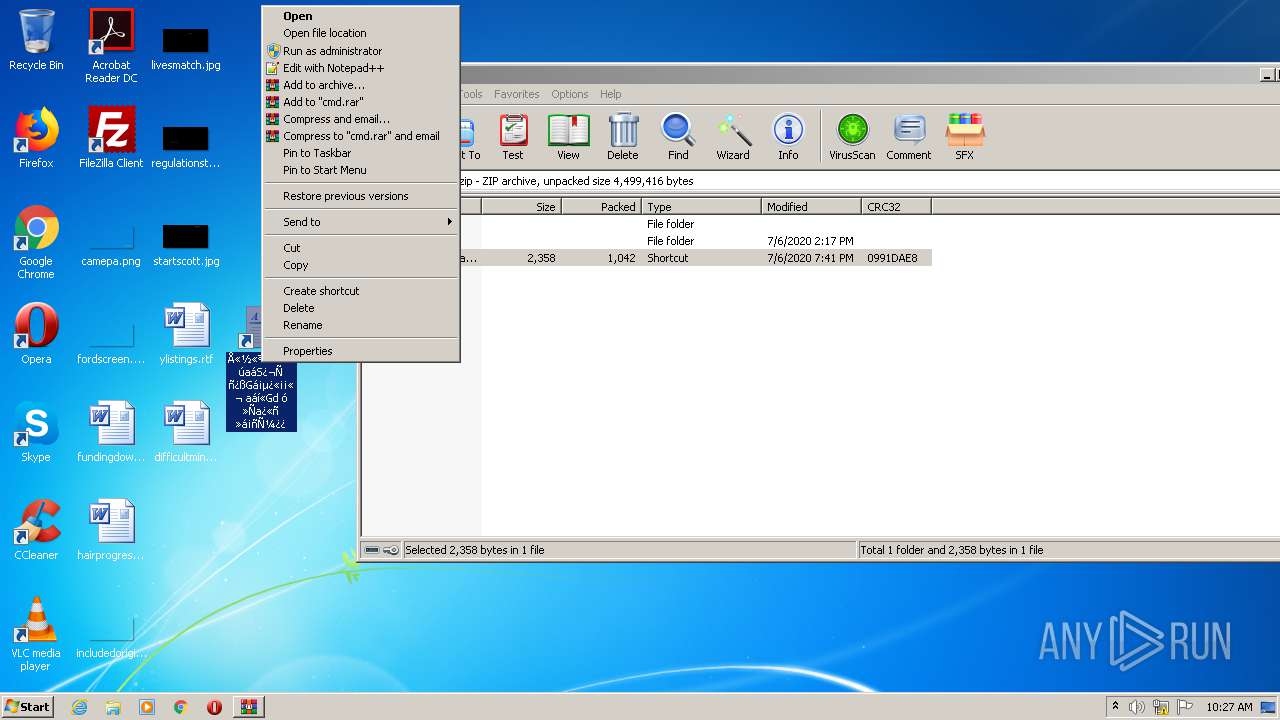Screen dimensions: 1280x720
Task: Select Google Chrome desktop icon
Action: pyautogui.click(x=36, y=242)
